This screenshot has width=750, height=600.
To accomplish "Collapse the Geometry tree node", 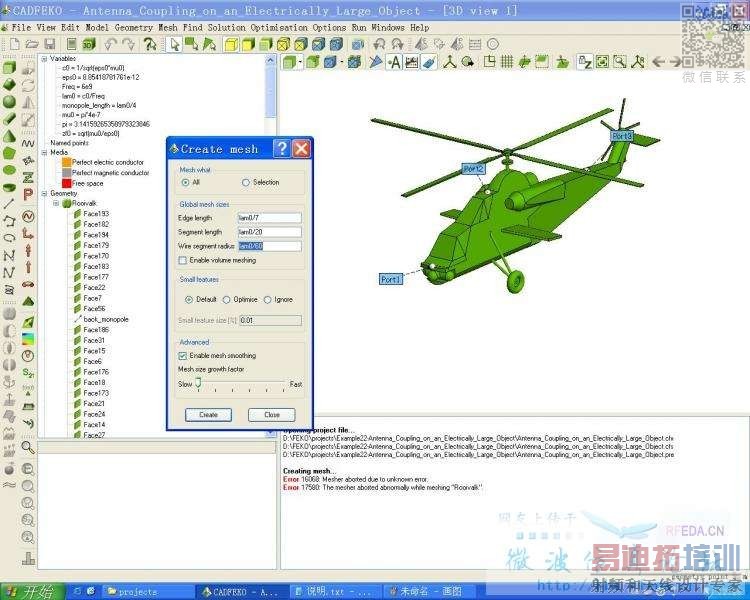I will (x=44, y=193).
